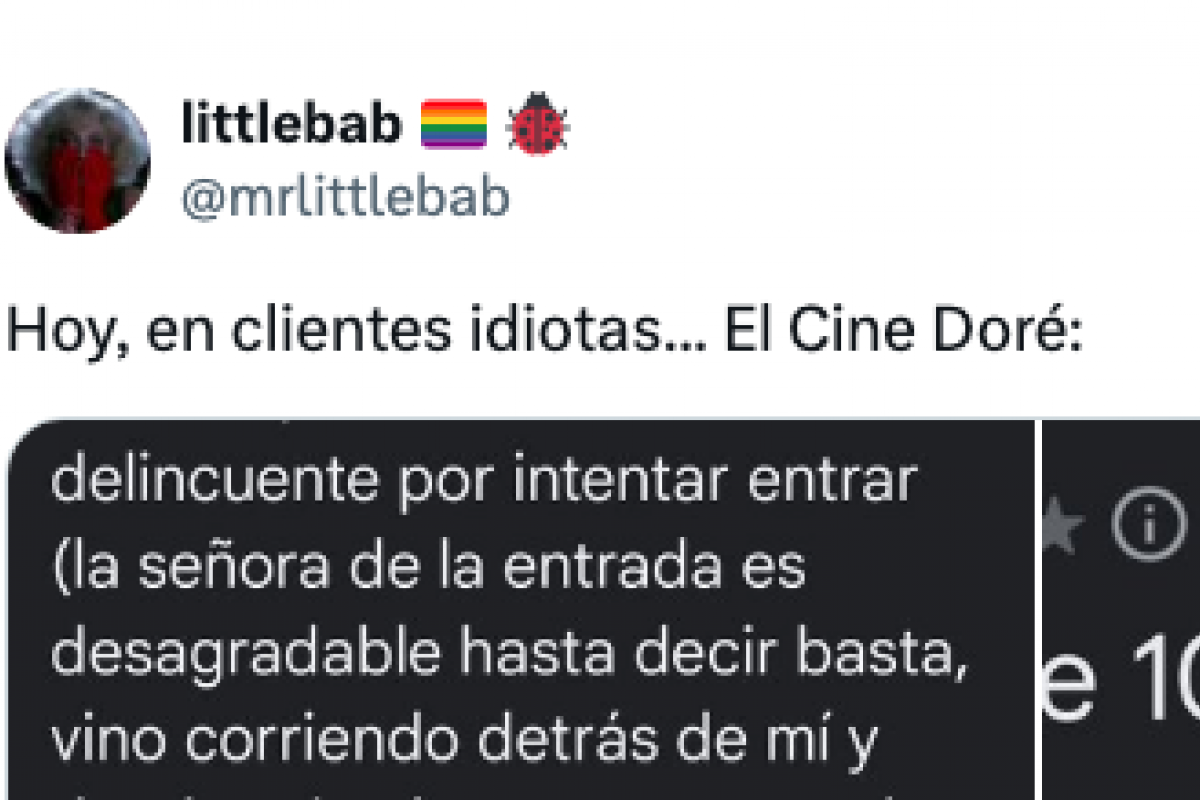Image resolution: width=1200 pixels, height=800 pixels.
Task: Open the @mrlittlebab handle link
Action: point(345,198)
